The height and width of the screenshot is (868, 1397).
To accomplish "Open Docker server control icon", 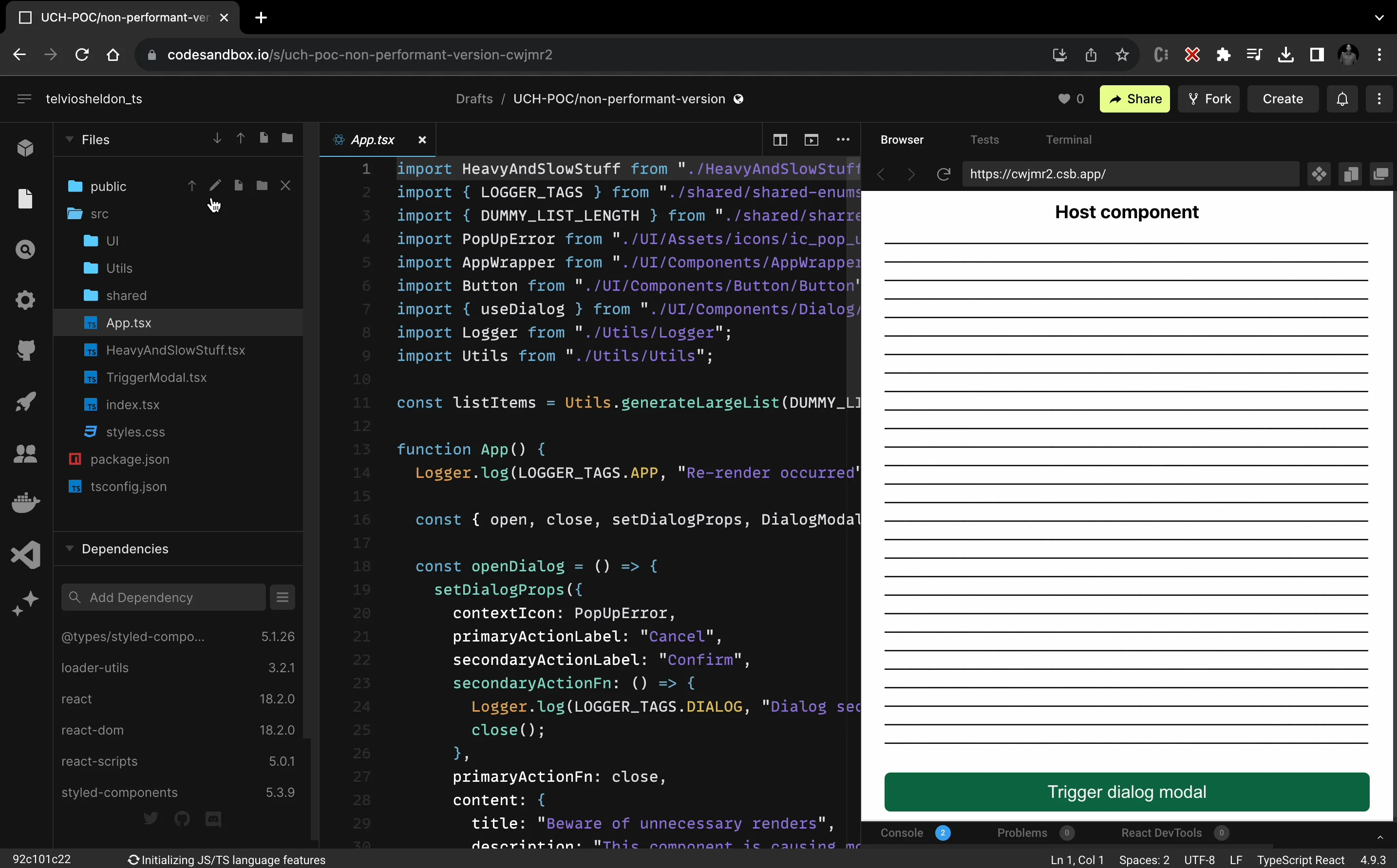I will 25,503.
